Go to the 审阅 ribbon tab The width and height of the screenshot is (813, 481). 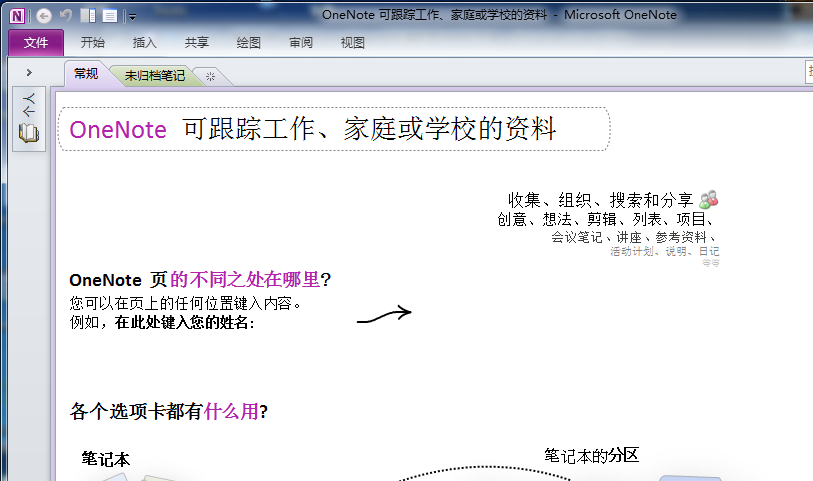click(x=301, y=42)
